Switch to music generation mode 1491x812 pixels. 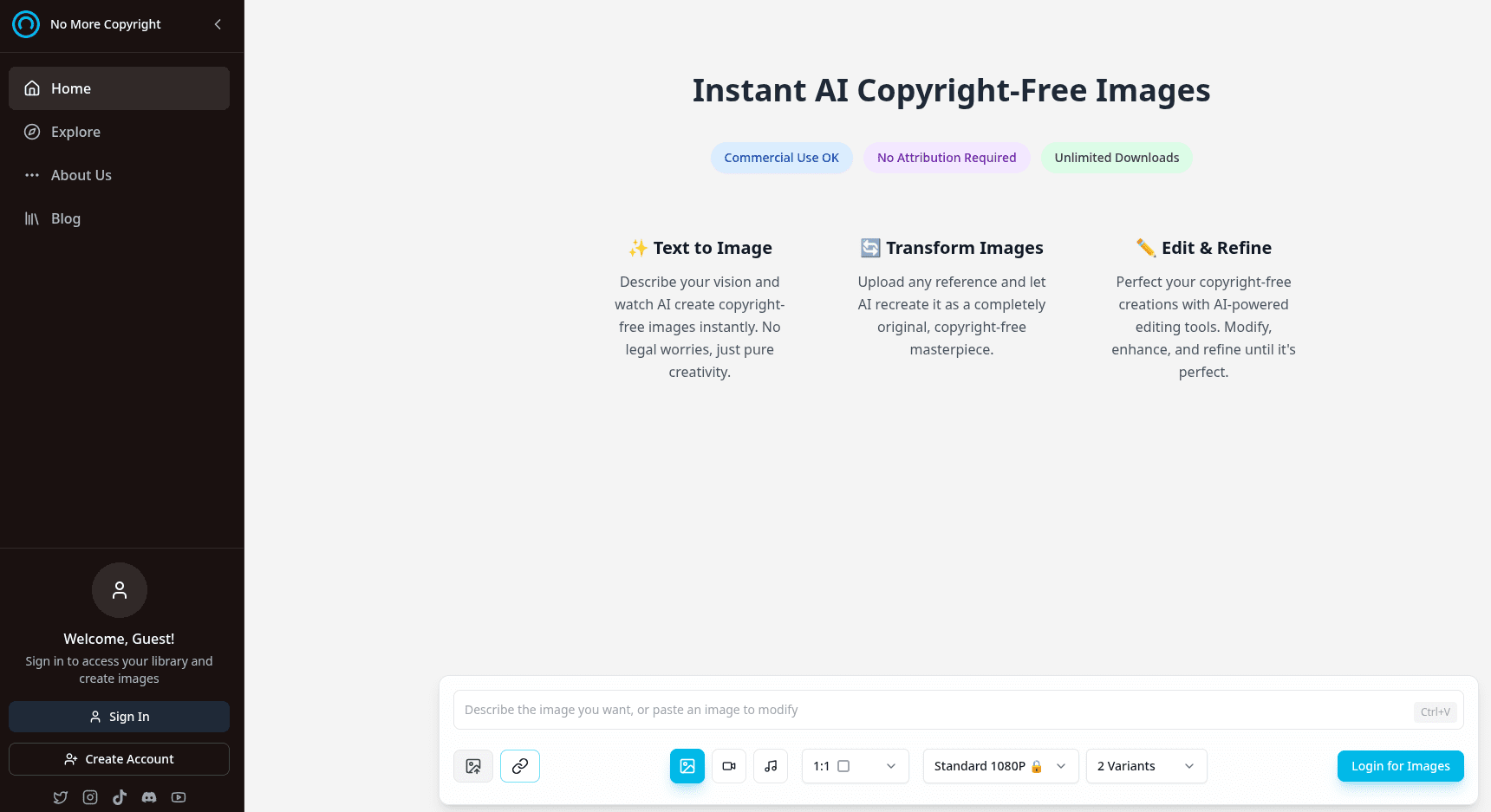[771, 766]
